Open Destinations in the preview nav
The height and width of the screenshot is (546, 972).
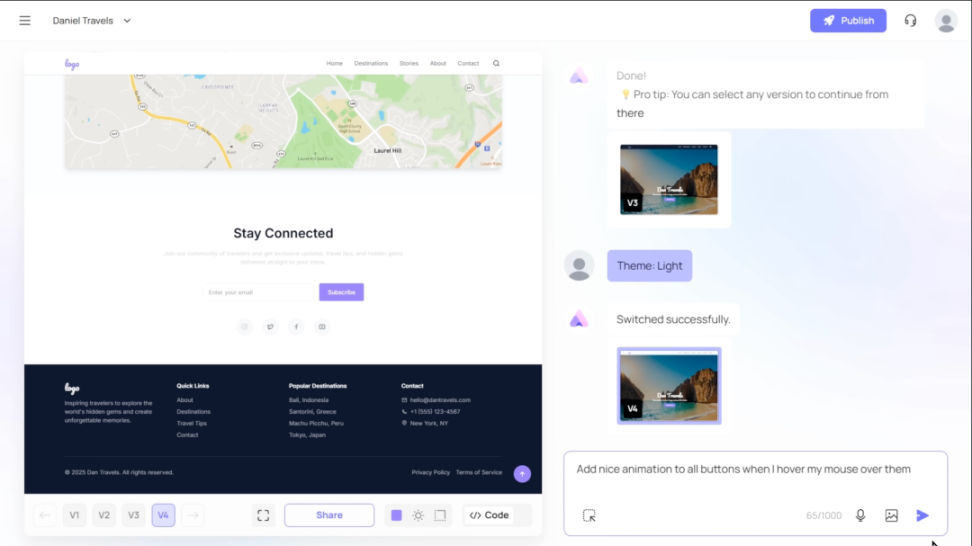point(371,63)
